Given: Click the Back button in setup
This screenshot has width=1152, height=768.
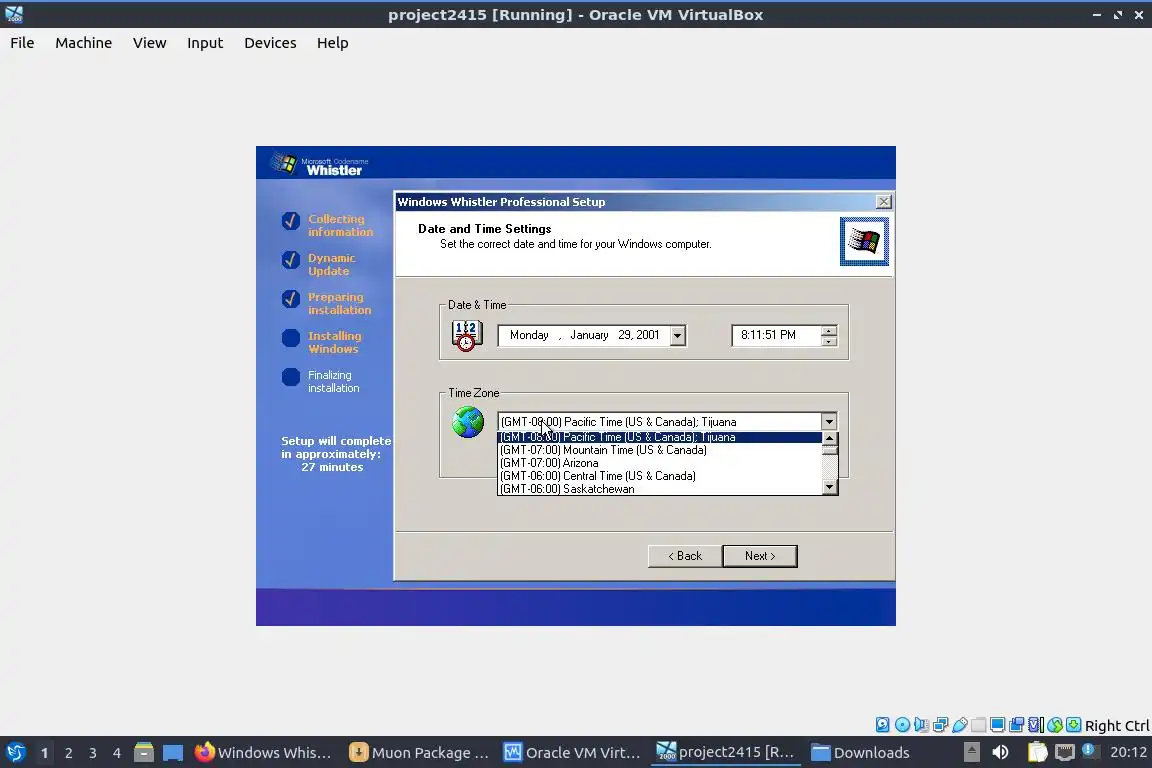Looking at the screenshot, I should (x=685, y=556).
